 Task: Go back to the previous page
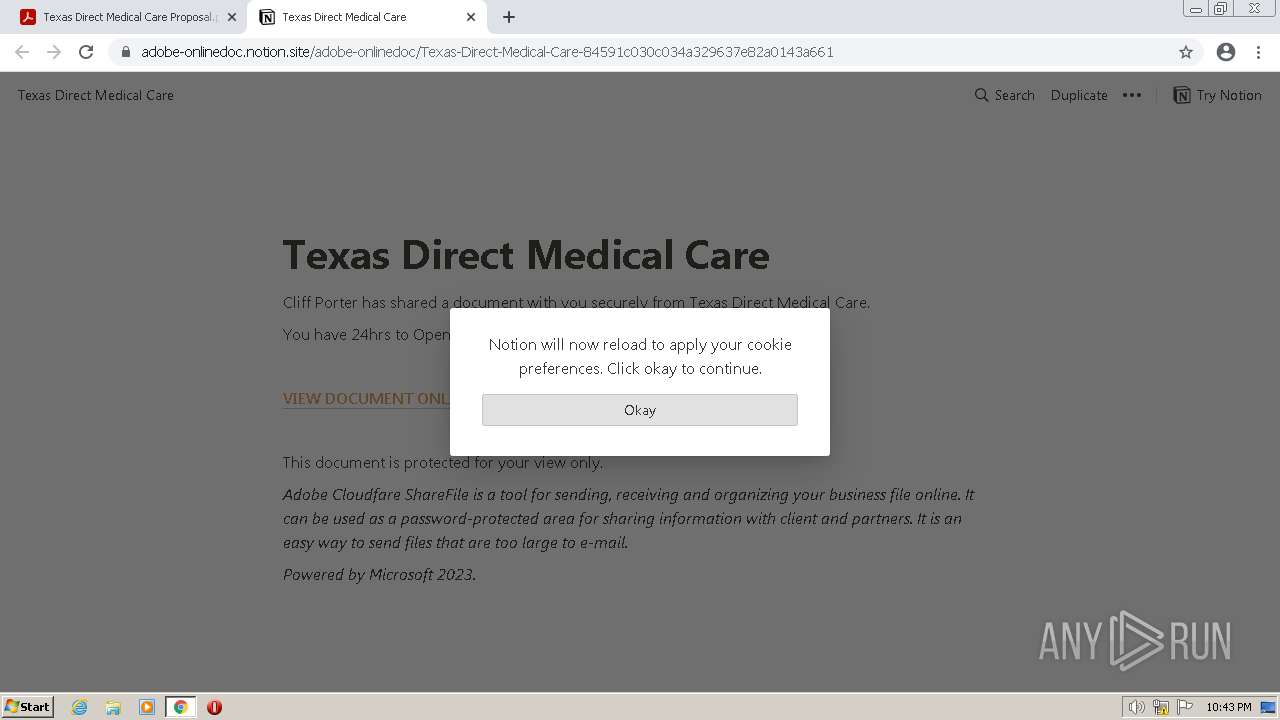pyautogui.click(x=22, y=52)
